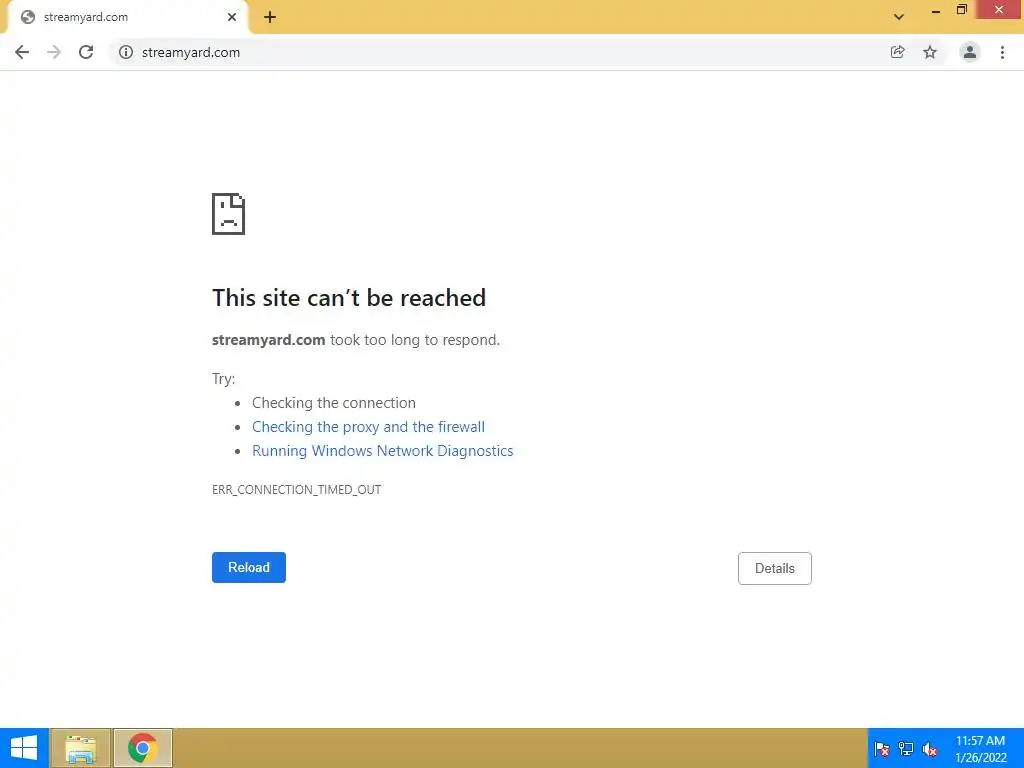Image resolution: width=1024 pixels, height=768 pixels.
Task: Open Action Center flag in system tray
Action: [882, 748]
